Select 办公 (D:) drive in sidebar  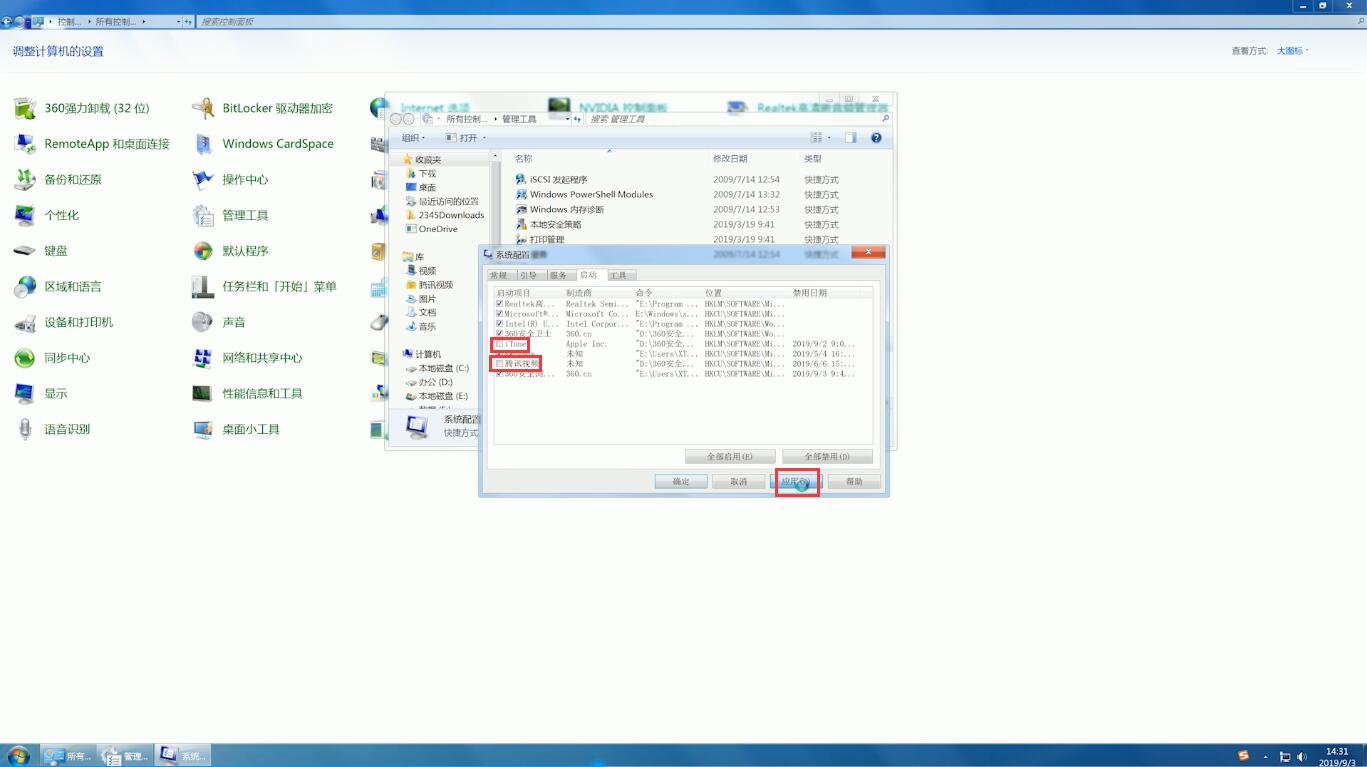429,383
